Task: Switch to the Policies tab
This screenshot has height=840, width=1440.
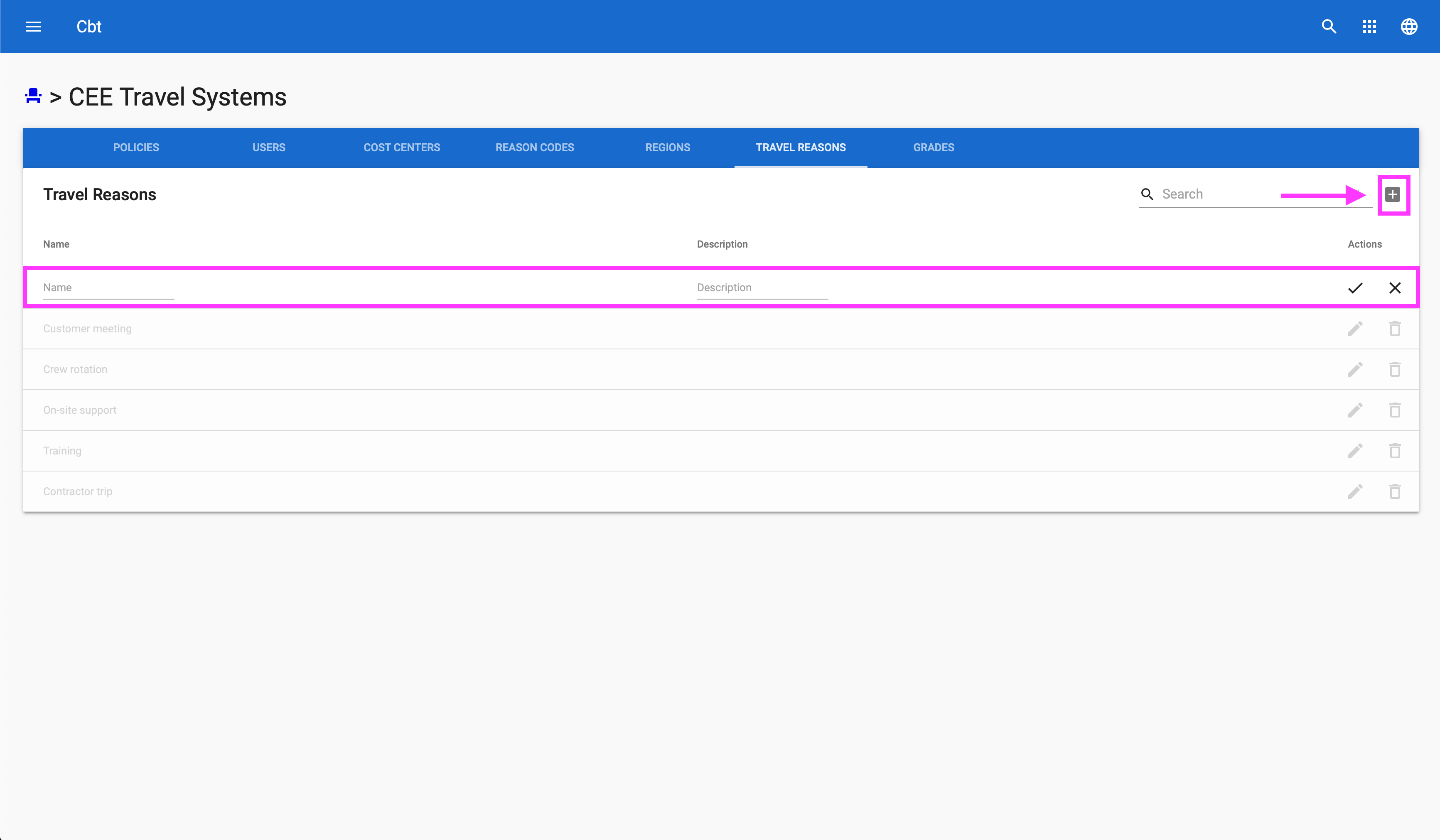Action: click(136, 147)
